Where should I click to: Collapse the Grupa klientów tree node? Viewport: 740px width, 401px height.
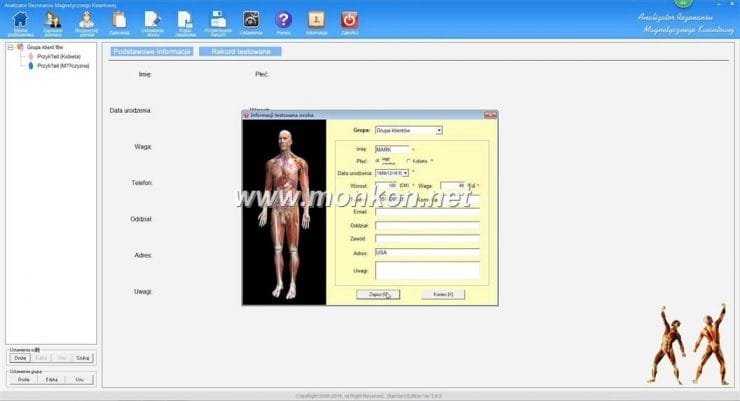[10, 47]
